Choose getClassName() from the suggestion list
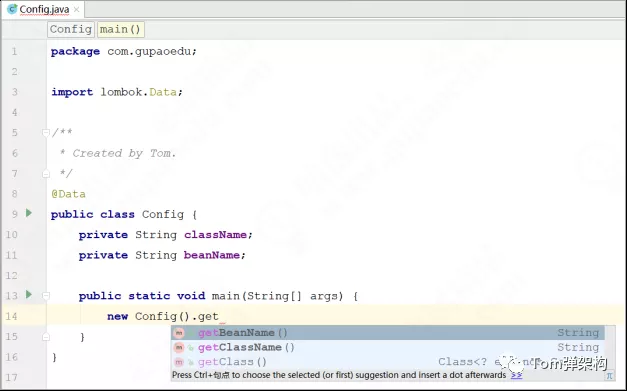 [387, 347]
